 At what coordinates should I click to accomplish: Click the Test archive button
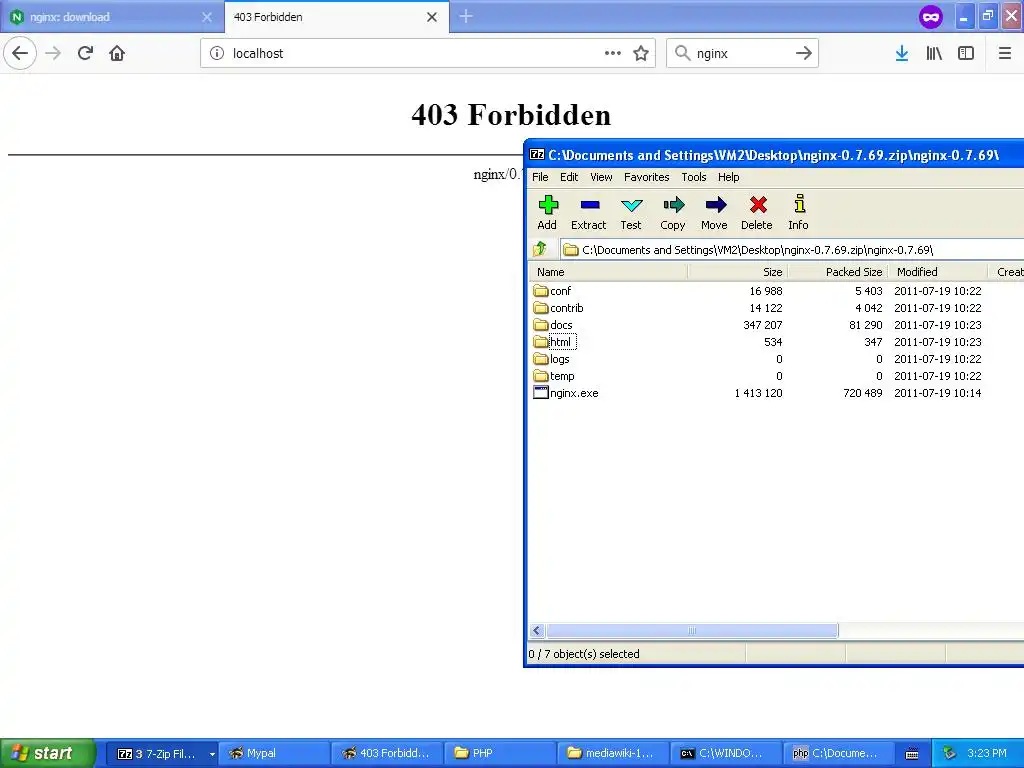(x=631, y=213)
